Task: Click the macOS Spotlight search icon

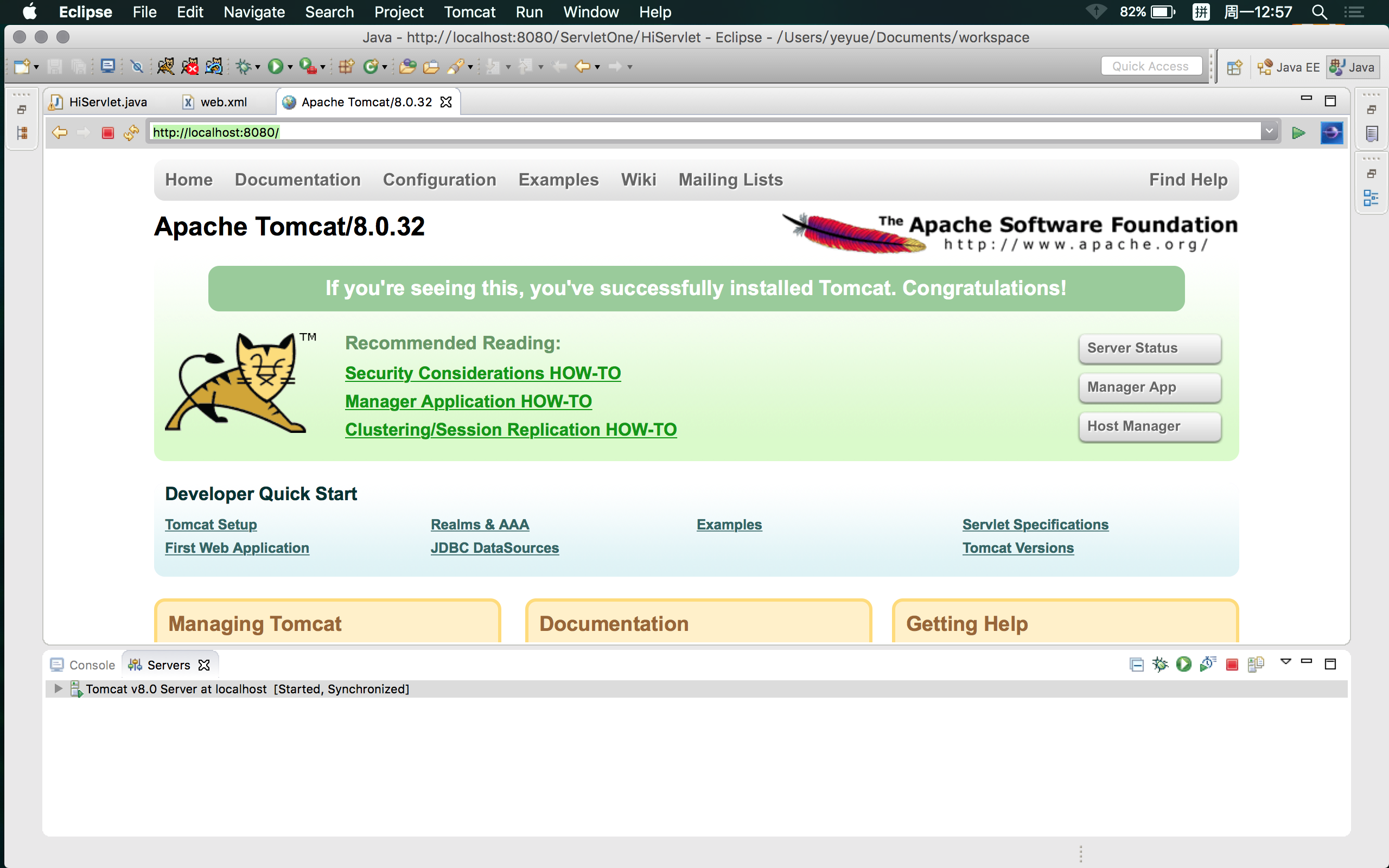Action: (x=1319, y=12)
